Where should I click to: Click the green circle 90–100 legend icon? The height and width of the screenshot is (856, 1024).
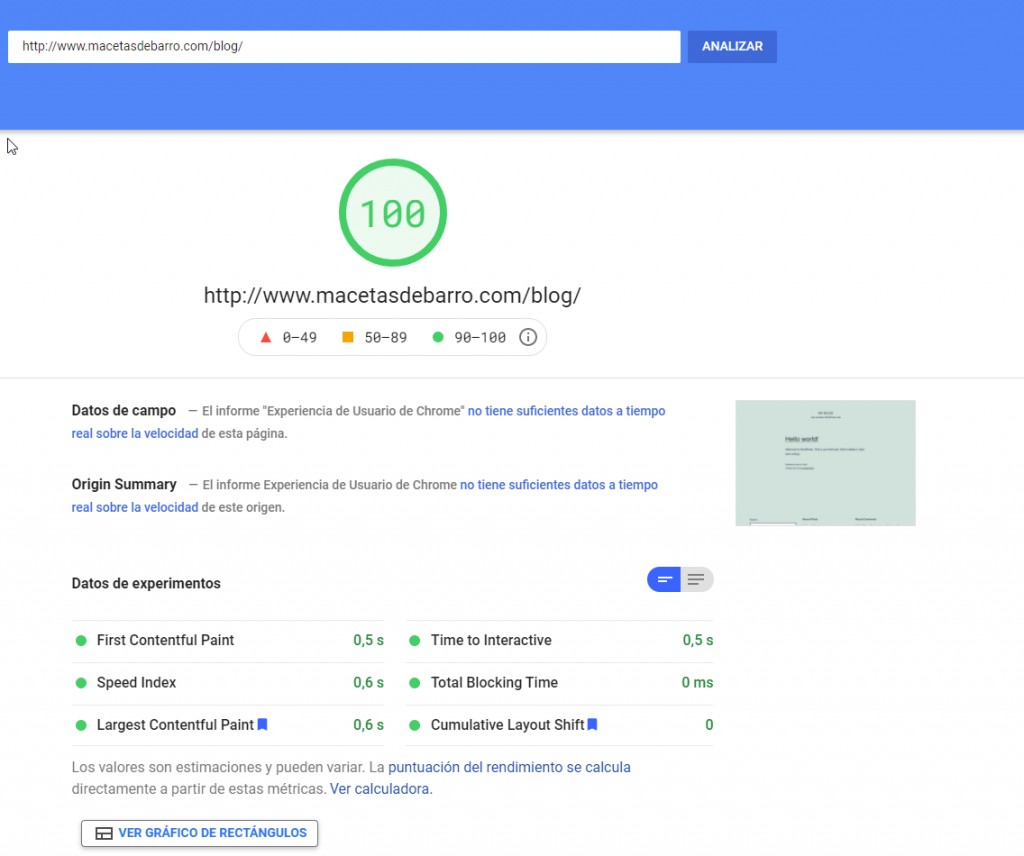pyautogui.click(x=437, y=337)
